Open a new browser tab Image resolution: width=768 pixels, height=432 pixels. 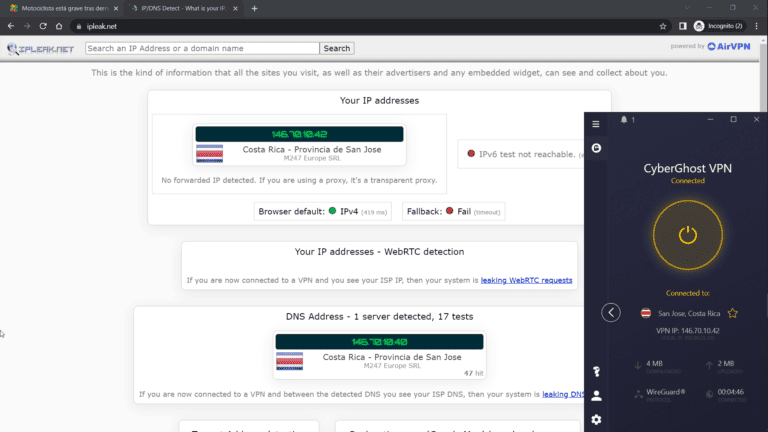[x=254, y=8]
